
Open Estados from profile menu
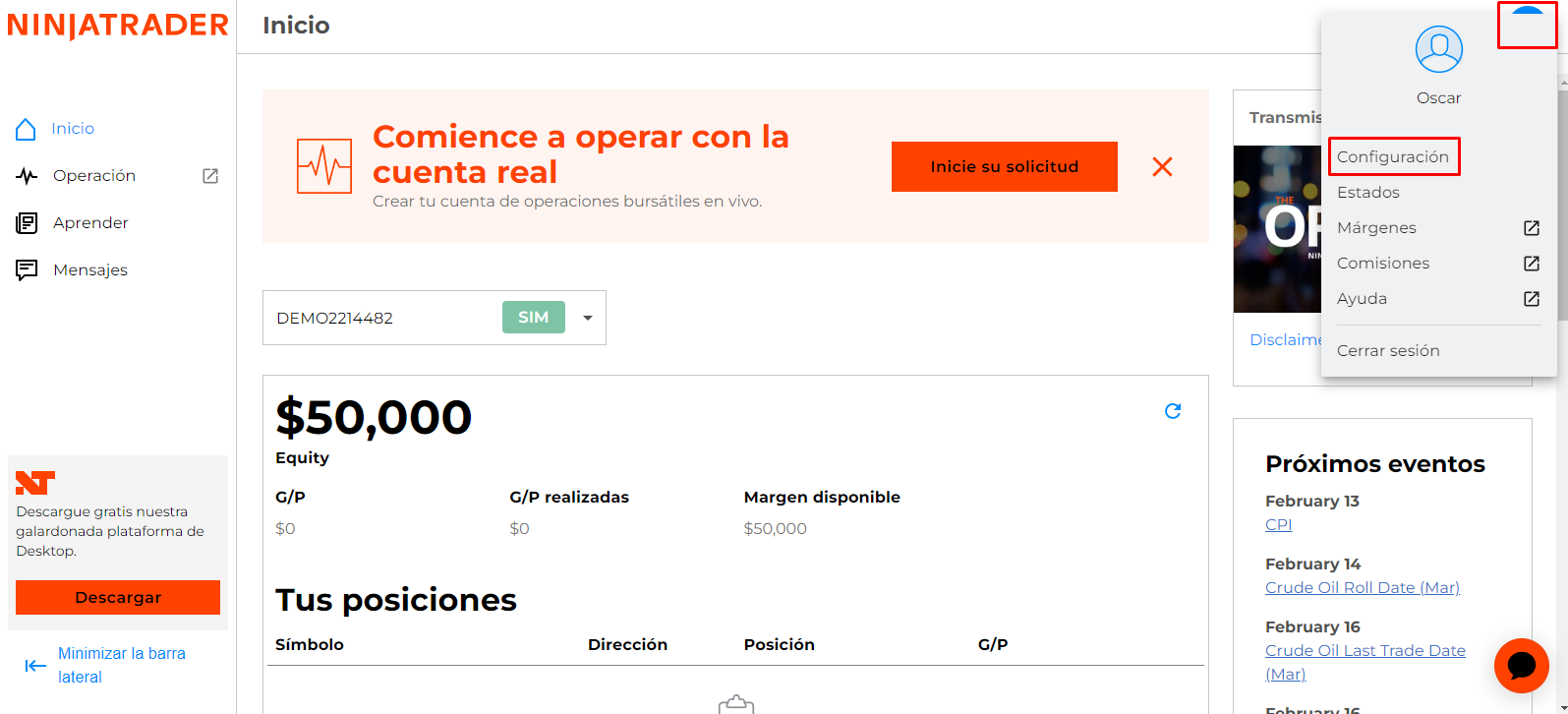coord(1368,193)
